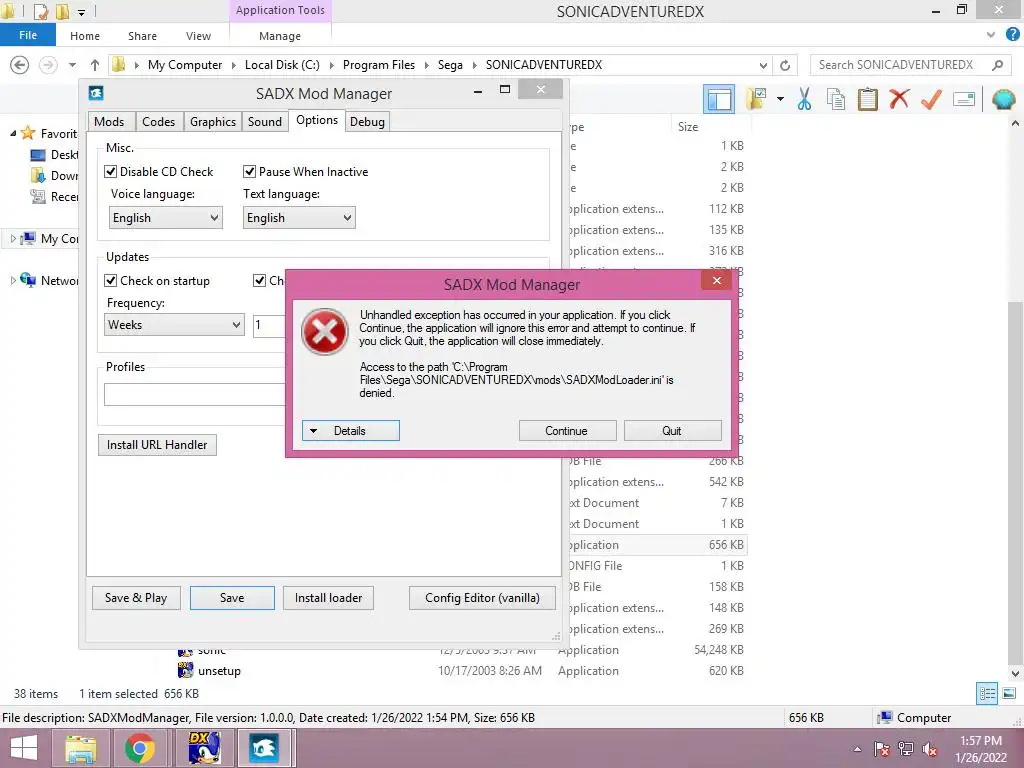Screen dimensions: 1024x768
Task: Click the clipboard Paste icon
Action: tap(867, 99)
